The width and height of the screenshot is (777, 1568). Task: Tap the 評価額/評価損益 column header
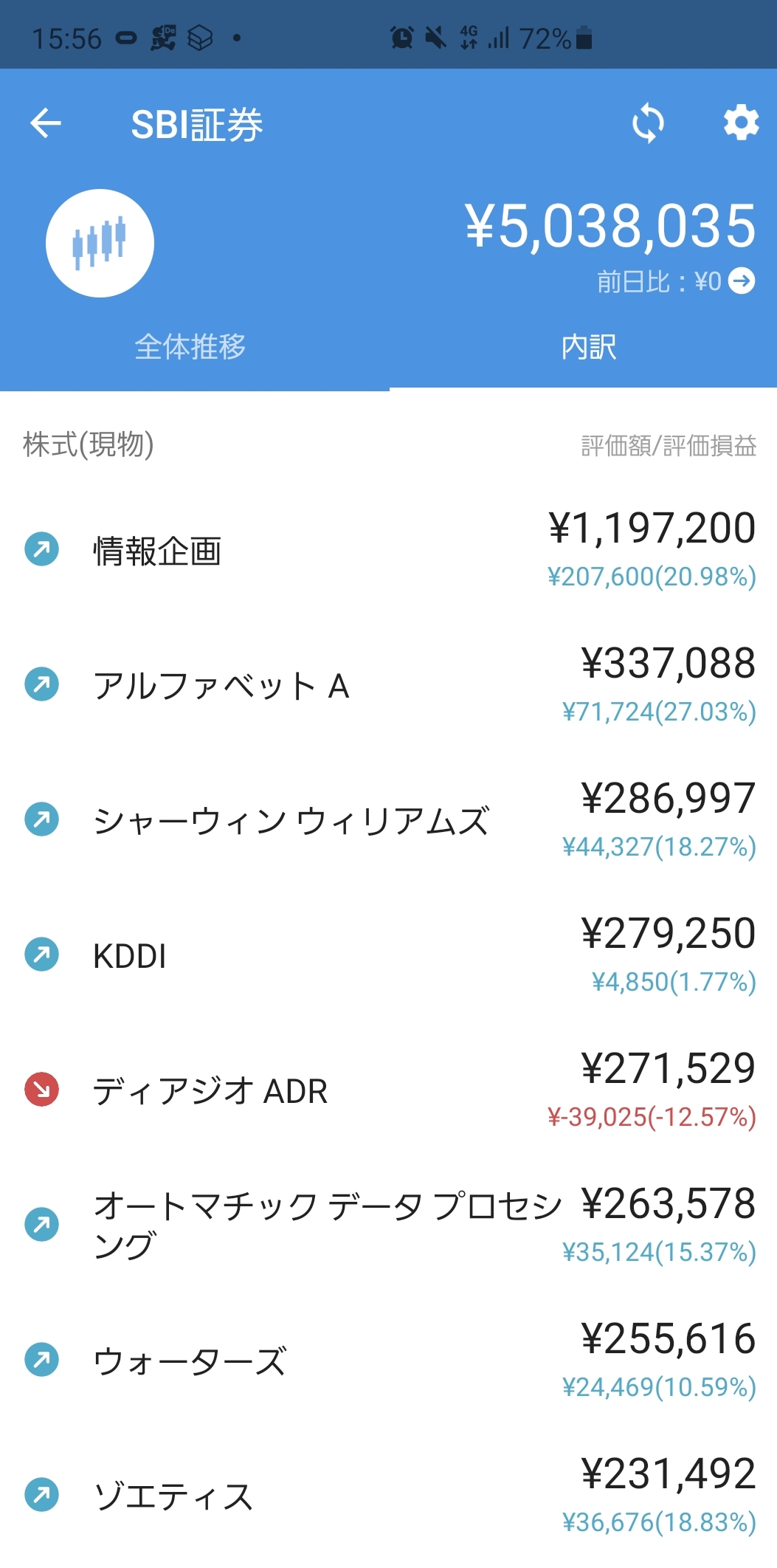[669, 446]
